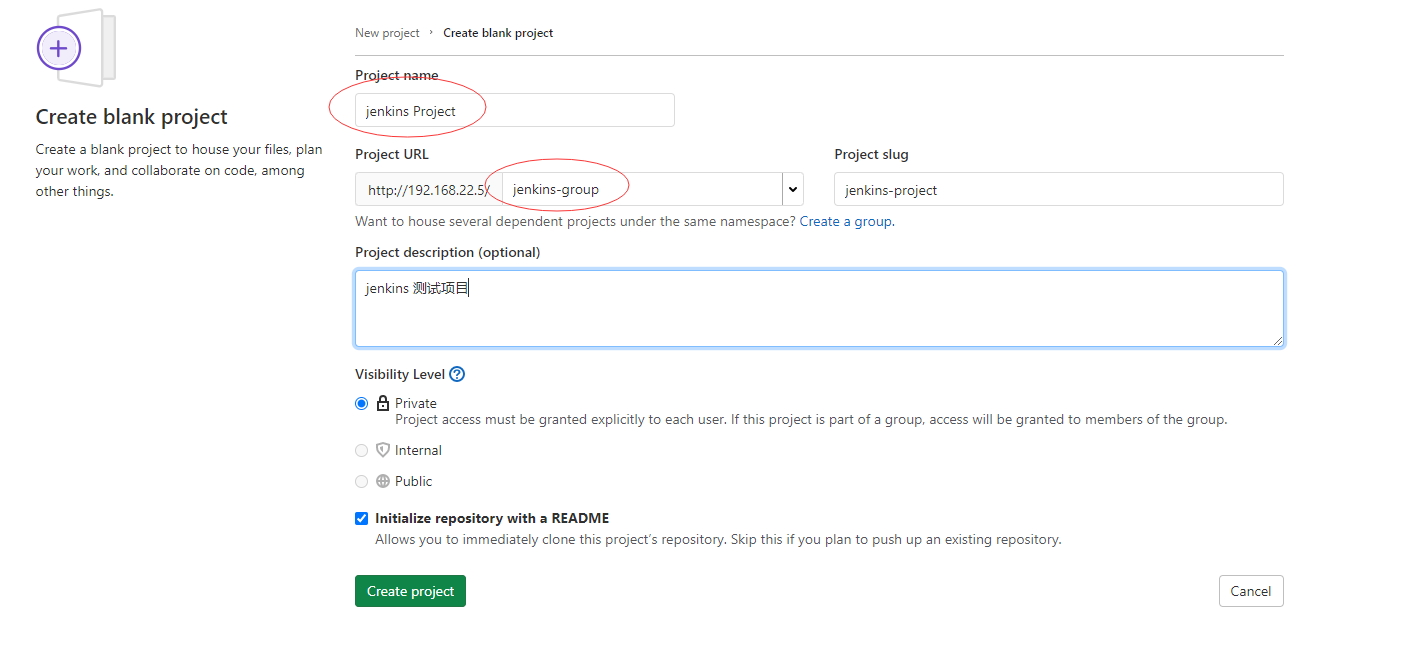Click the Create blank project breadcrumb

pos(498,33)
